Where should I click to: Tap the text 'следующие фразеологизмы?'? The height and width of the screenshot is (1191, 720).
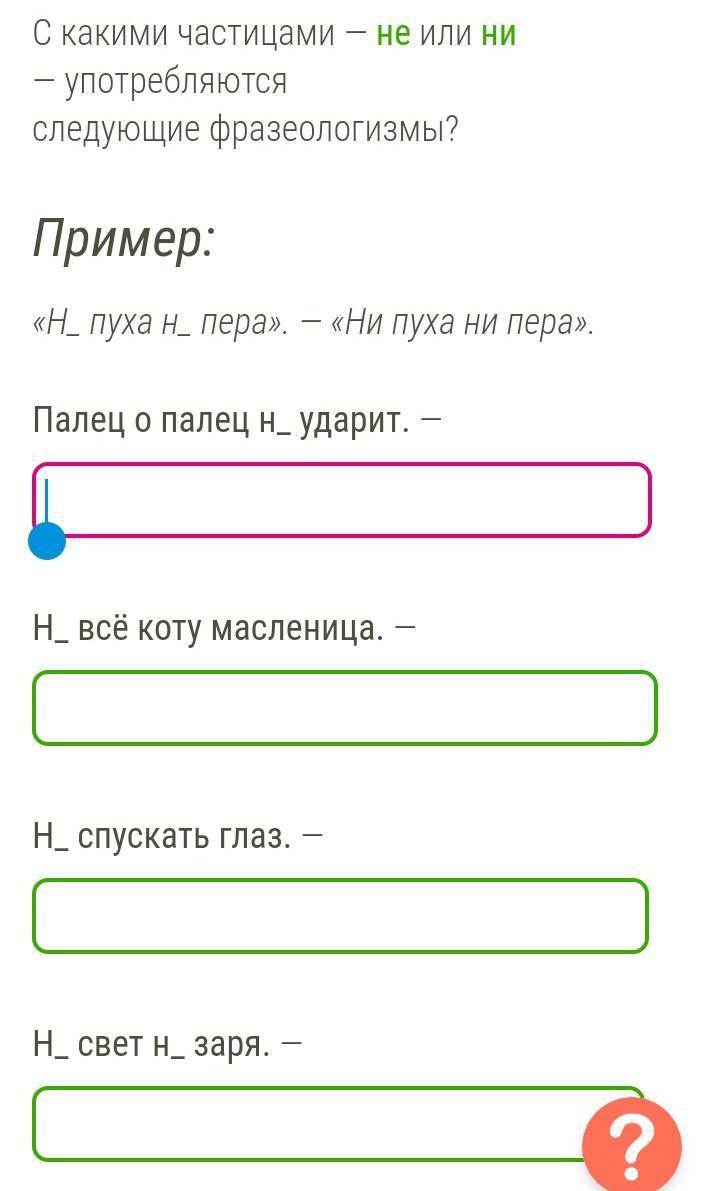[245, 130]
